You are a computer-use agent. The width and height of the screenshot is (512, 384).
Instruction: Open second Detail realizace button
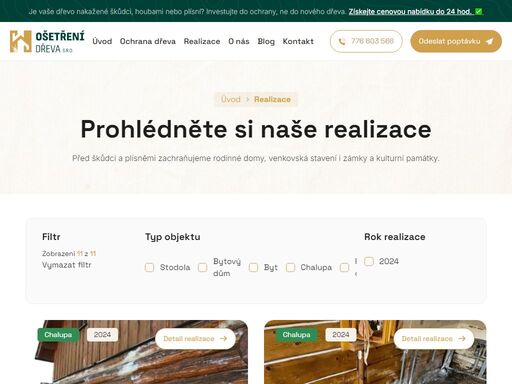click(434, 339)
